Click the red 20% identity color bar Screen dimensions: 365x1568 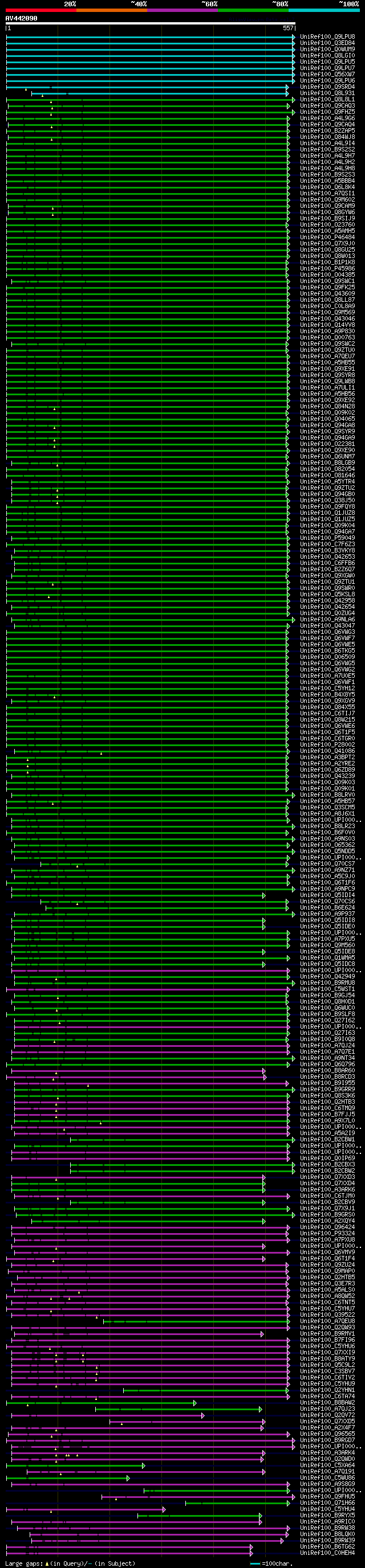coord(41,10)
